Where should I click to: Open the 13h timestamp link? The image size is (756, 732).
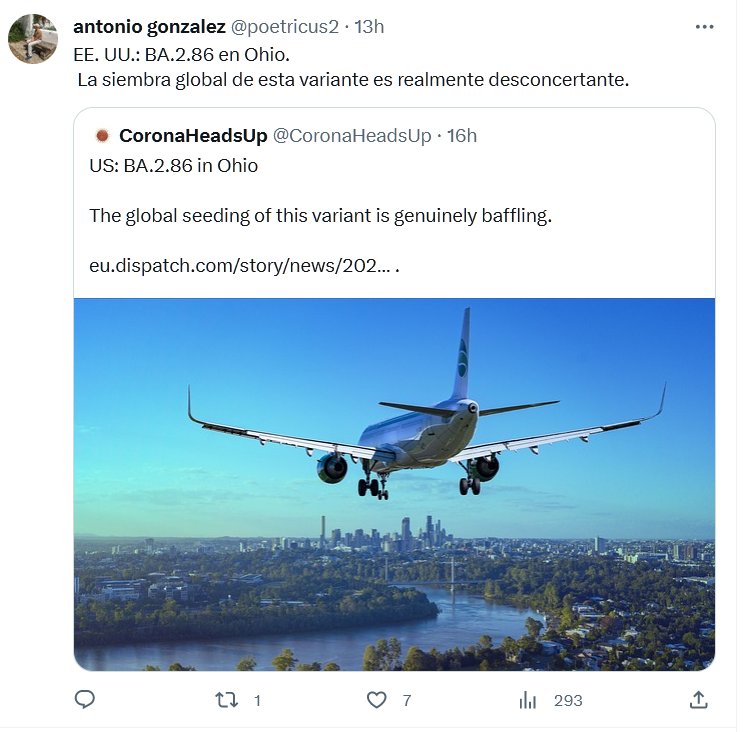pos(368,27)
